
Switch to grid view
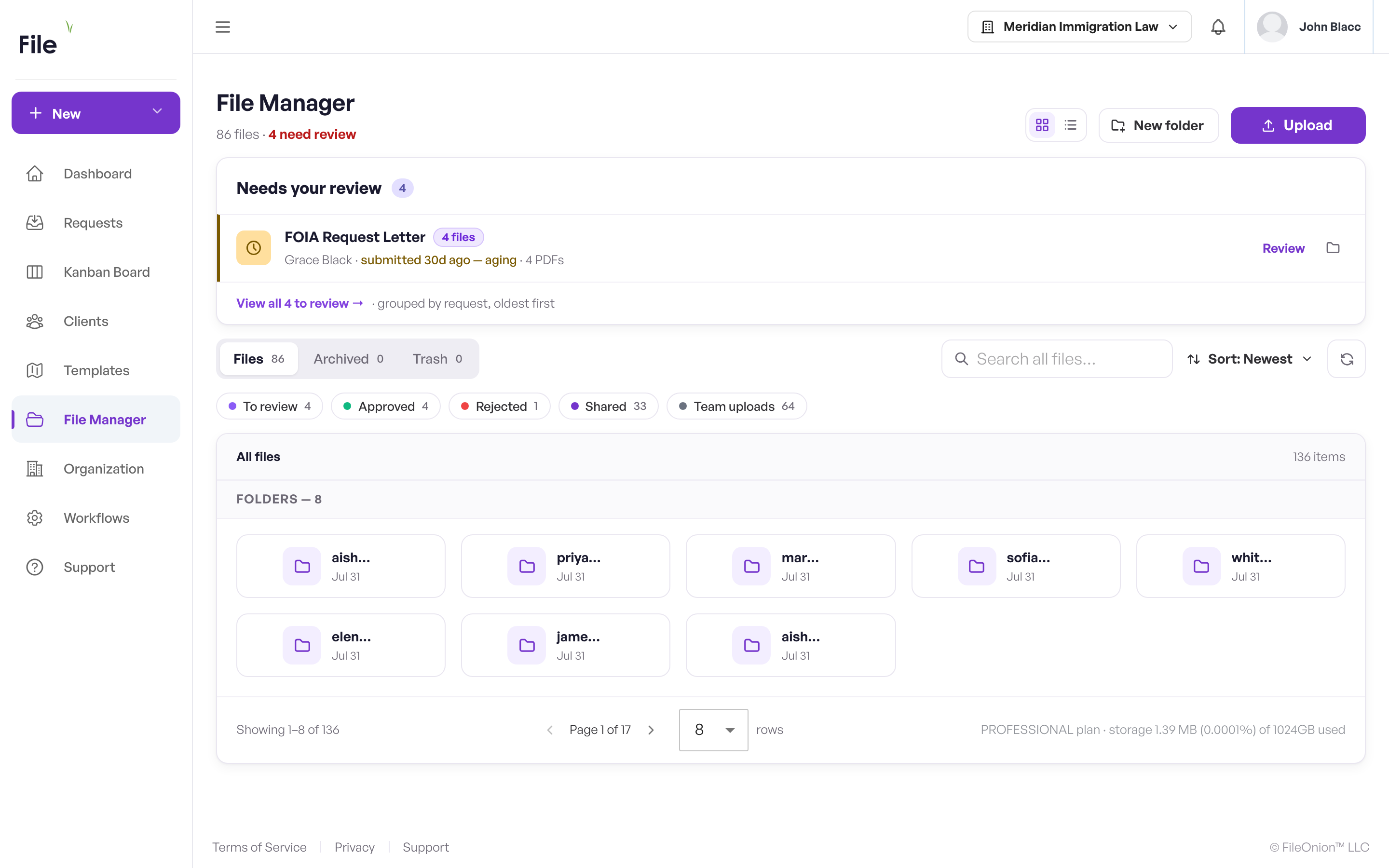point(1042,125)
